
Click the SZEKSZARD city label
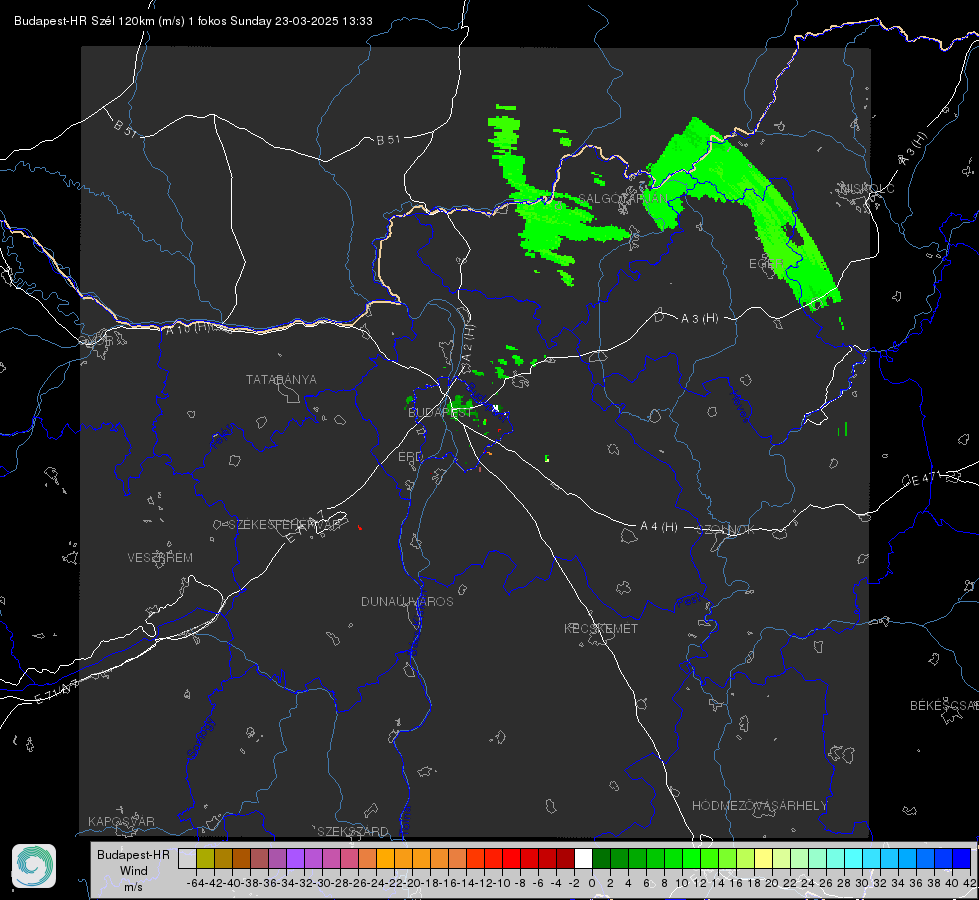(x=353, y=831)
